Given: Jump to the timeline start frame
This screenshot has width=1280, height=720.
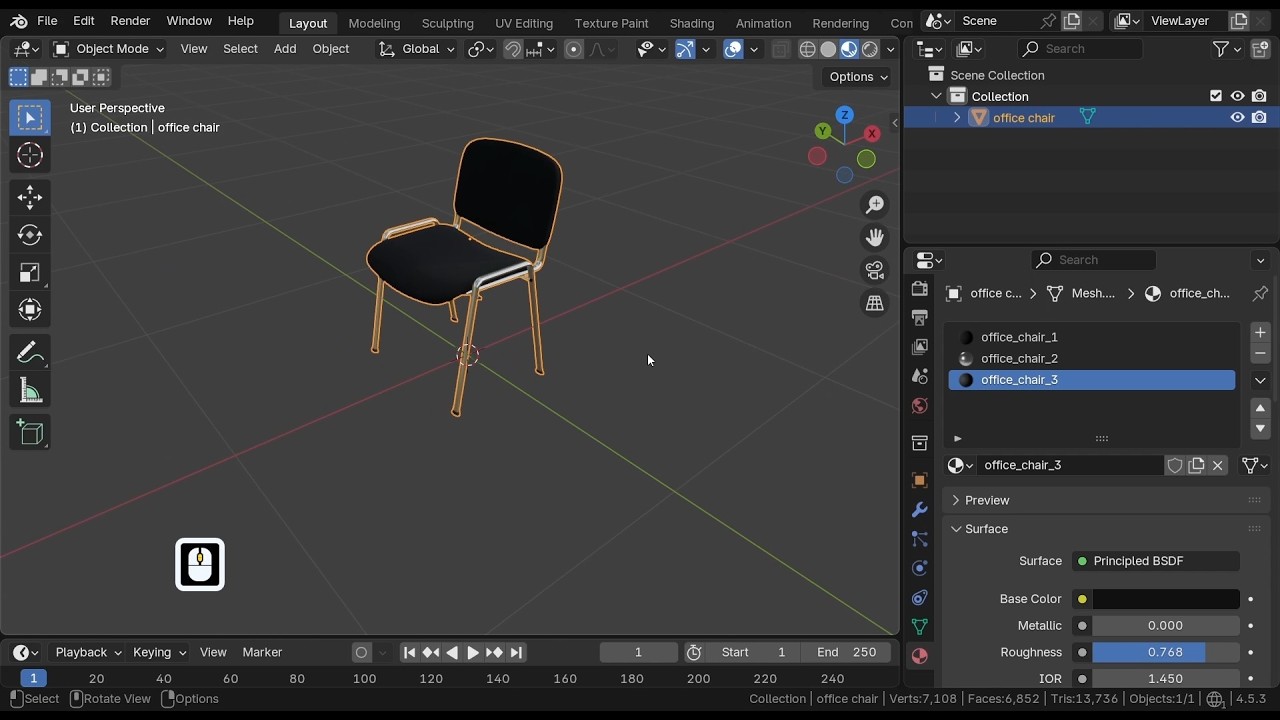Looking at the screenshot, I should (409, 653).
